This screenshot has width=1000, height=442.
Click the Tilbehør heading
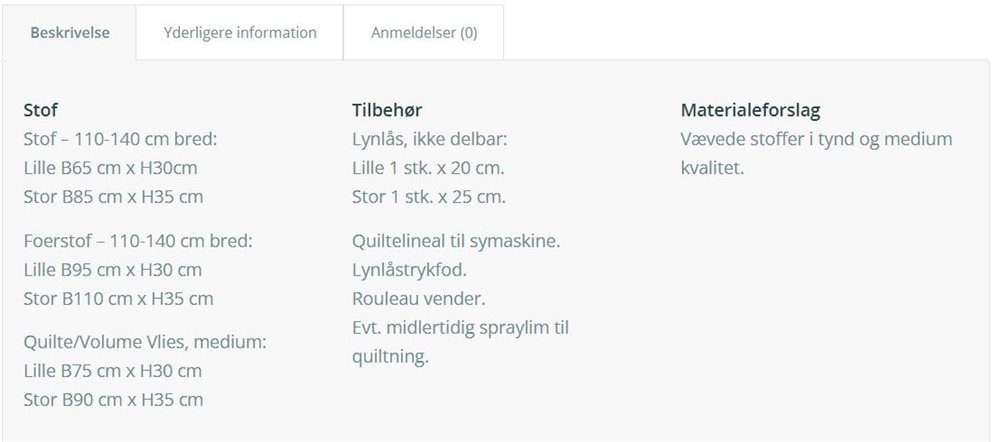click(387, 110)
